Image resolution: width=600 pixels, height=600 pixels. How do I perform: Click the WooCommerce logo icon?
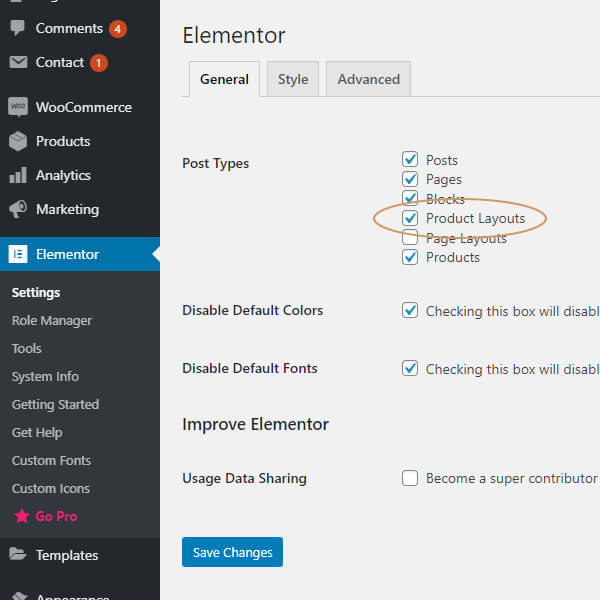18,107
